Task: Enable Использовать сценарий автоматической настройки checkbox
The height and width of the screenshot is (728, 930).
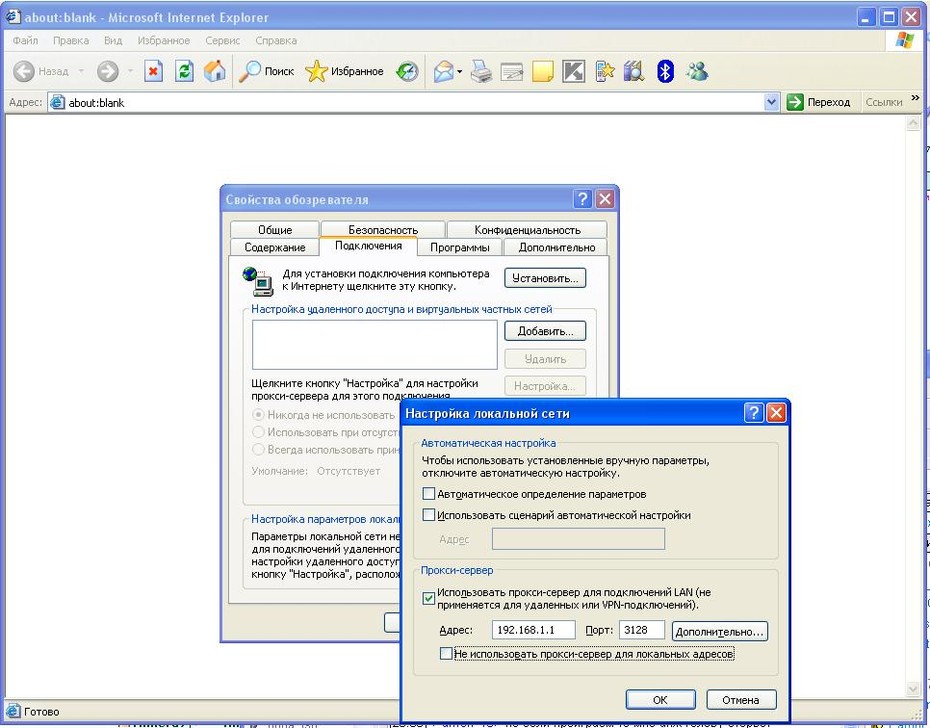Action: [x=428, y=514]
